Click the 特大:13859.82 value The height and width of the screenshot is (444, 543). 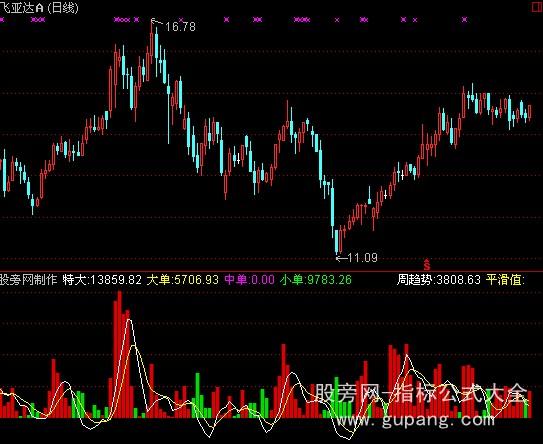(103, 279)
